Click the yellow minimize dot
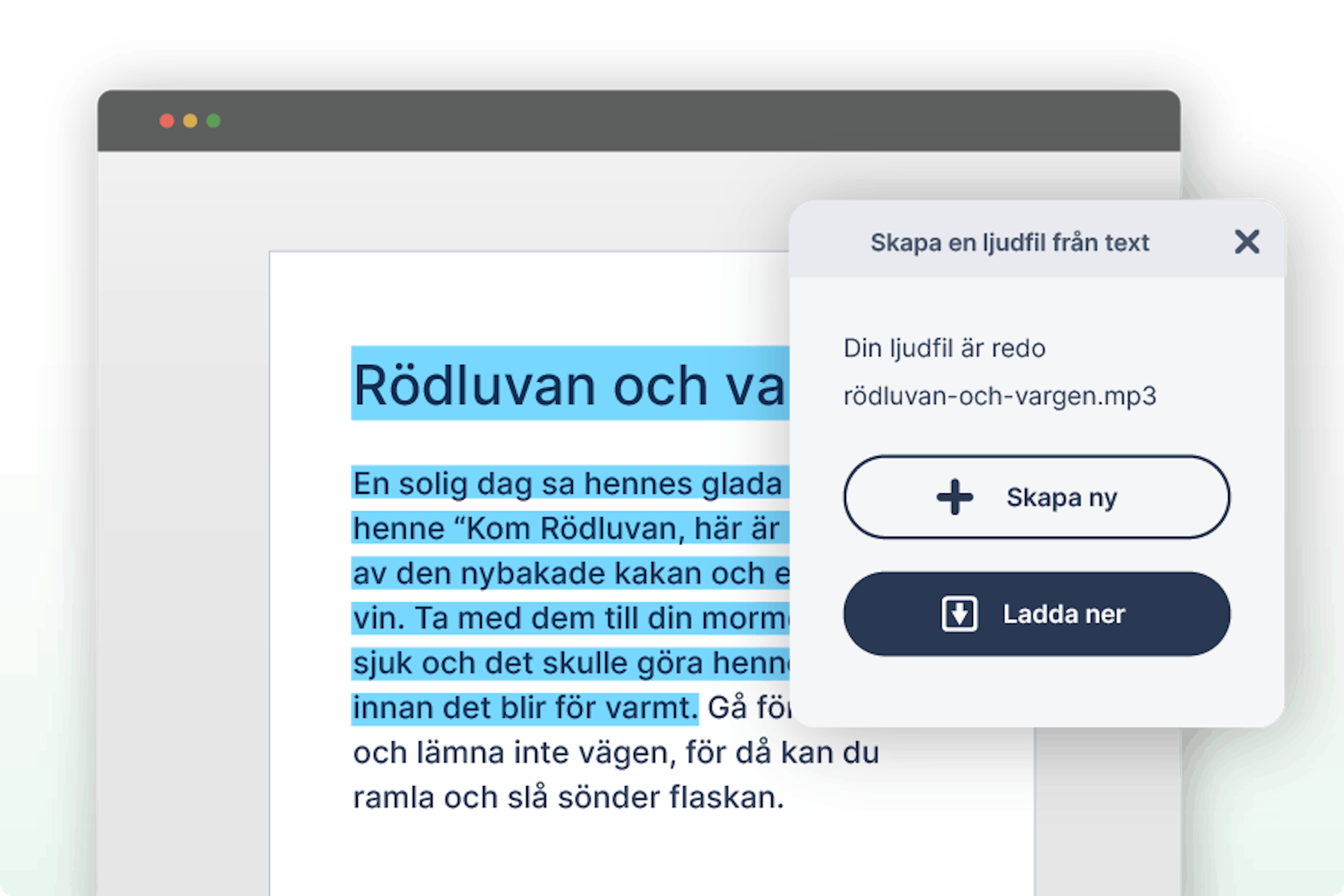This screenshot has width=1344, height=896. (190, 121)
